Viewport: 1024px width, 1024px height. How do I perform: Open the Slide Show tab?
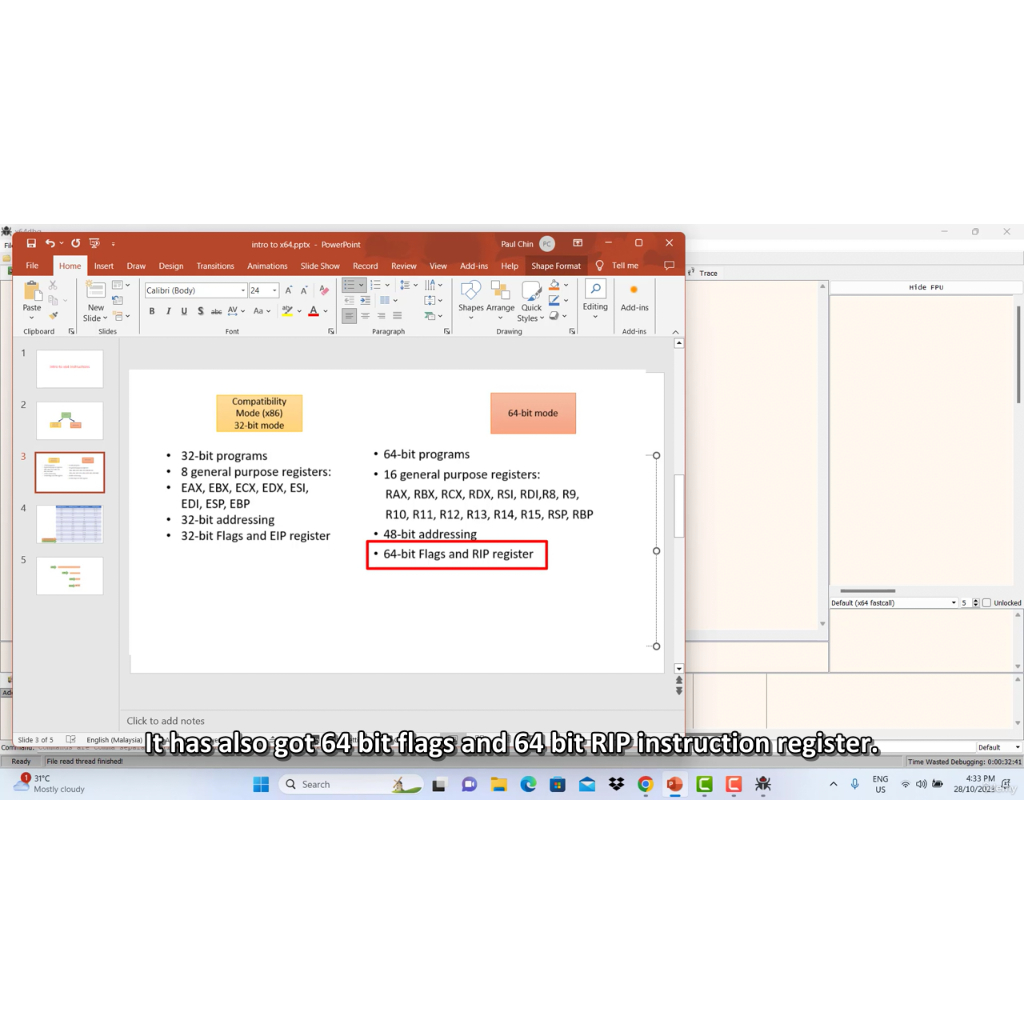coord(320,266)
